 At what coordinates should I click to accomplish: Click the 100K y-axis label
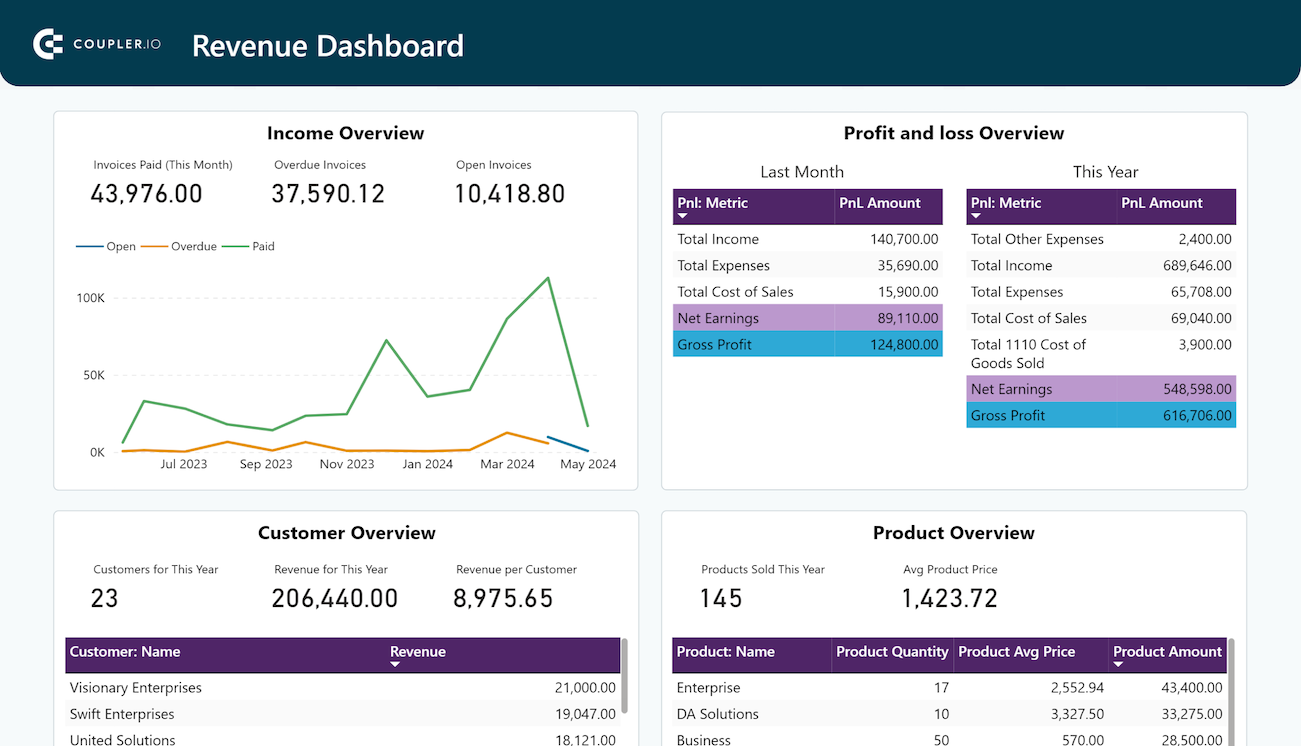90,298
